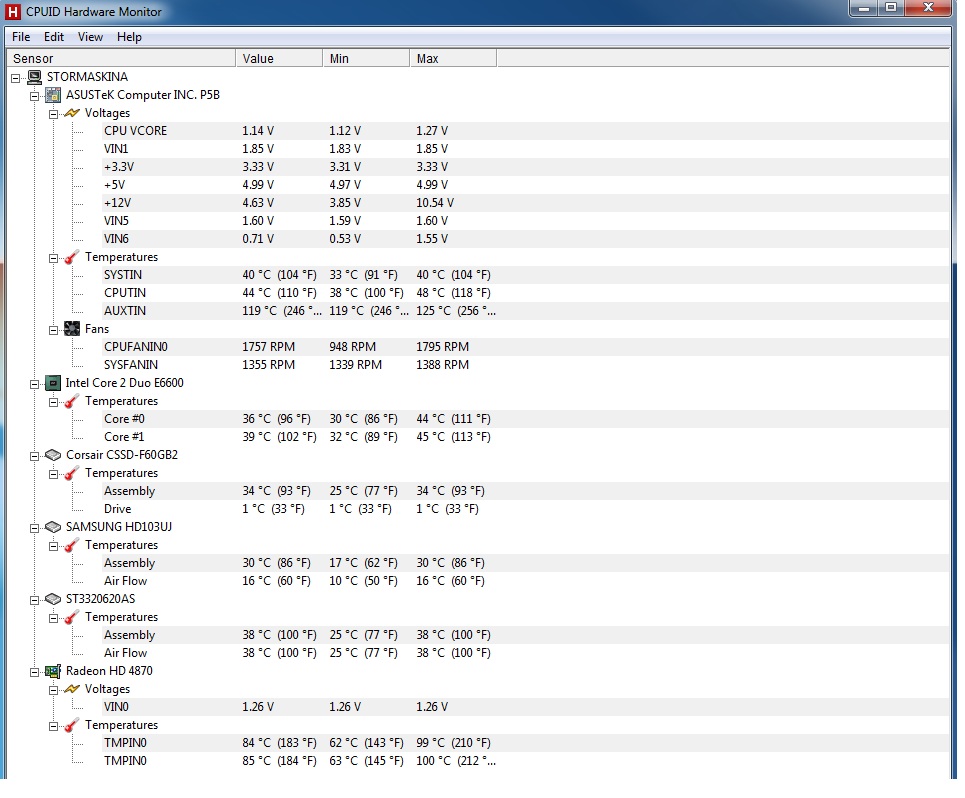Viewport: 965px width, 798px height.
Task: Click the ST3320620AS drive icon
Action: 54,599
